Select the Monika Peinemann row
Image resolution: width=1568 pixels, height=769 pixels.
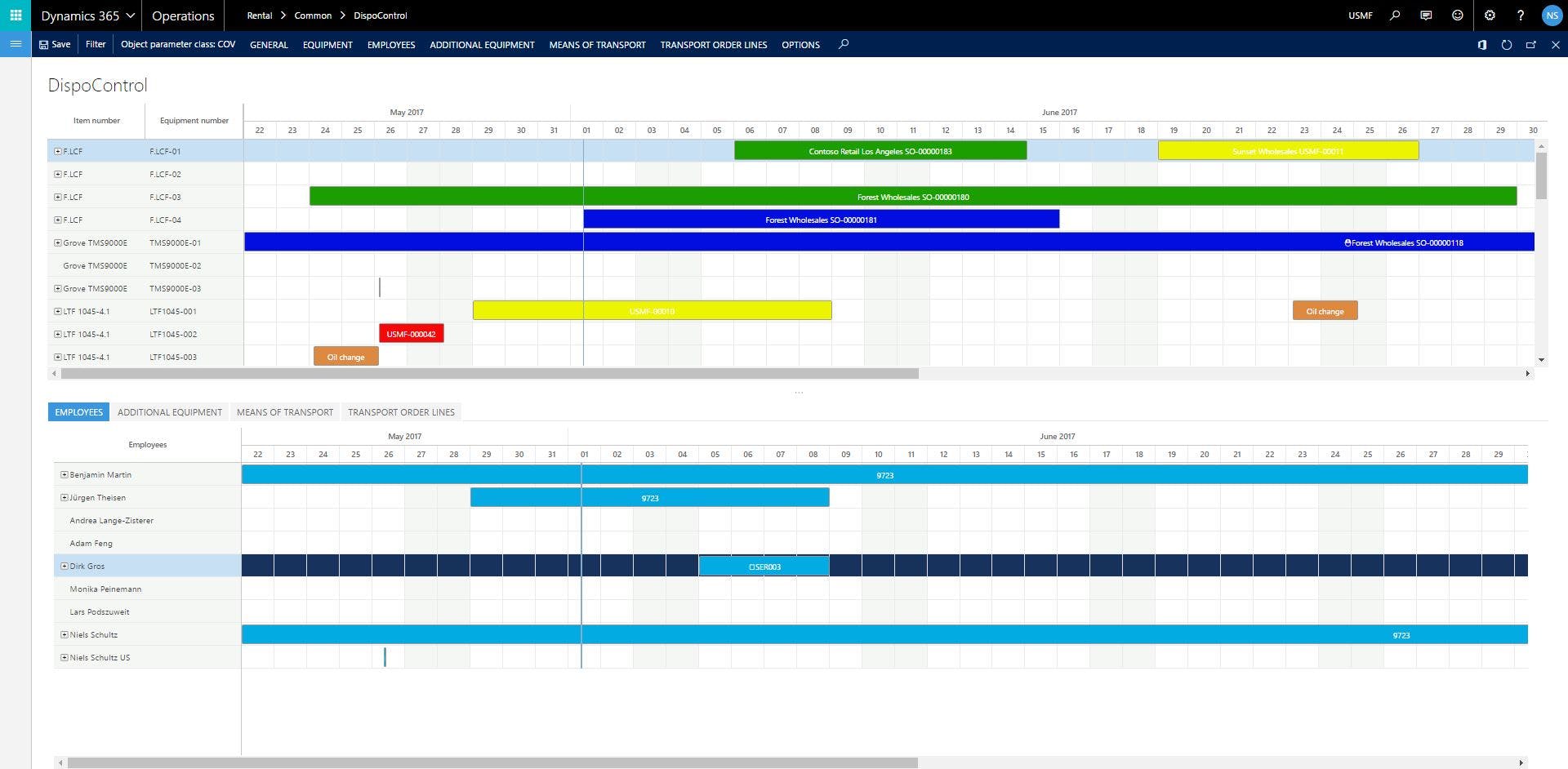point(147,589)
